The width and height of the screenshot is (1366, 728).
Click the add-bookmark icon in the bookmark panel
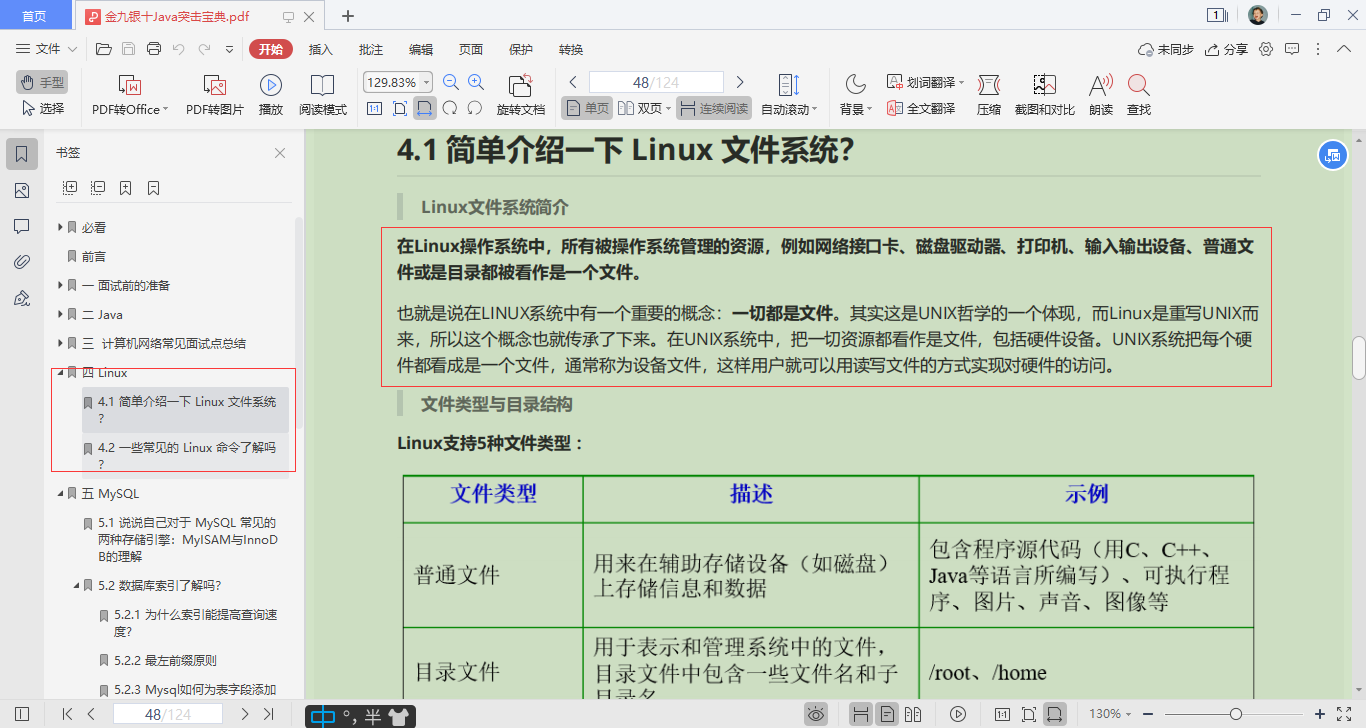126,188
